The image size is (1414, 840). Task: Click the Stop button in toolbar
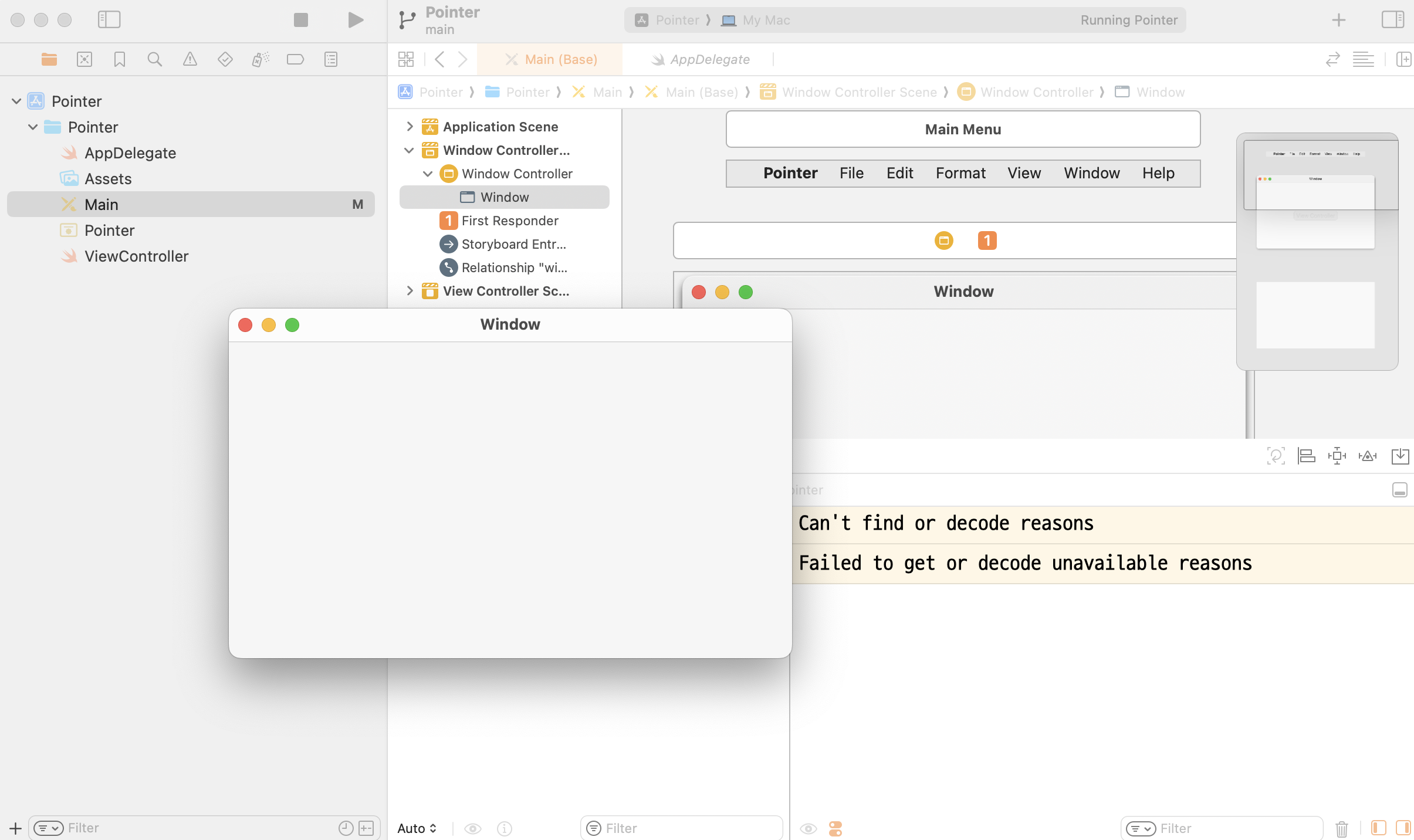coord(300,20)
